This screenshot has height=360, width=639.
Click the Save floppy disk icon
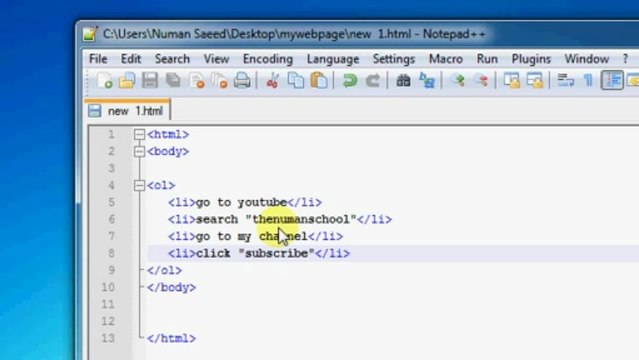(150, 80)
